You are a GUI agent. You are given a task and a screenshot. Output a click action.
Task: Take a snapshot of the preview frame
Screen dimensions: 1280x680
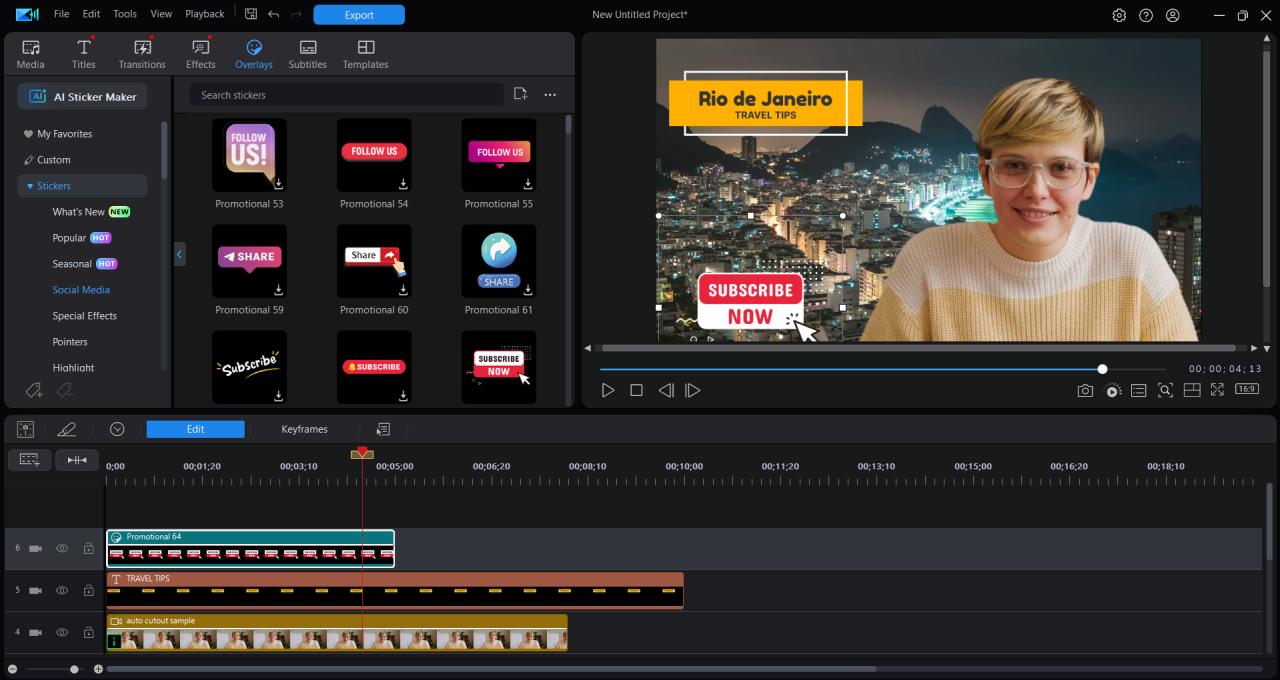click(1085, 390)
